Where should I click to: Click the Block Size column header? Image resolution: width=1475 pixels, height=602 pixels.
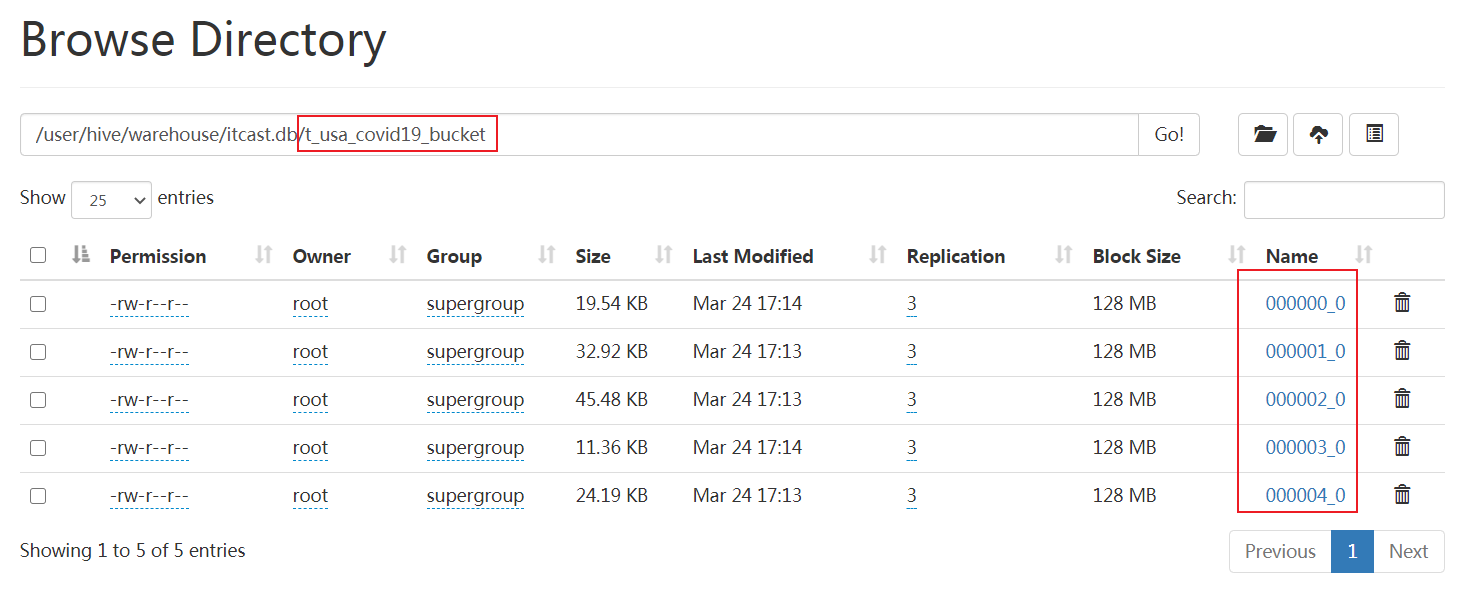pos(1136,256)
